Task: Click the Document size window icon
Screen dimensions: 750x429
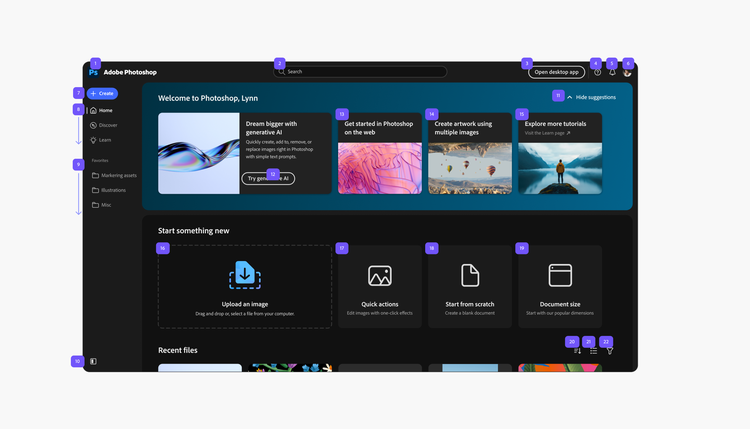Action: click(x=560, y=275)
